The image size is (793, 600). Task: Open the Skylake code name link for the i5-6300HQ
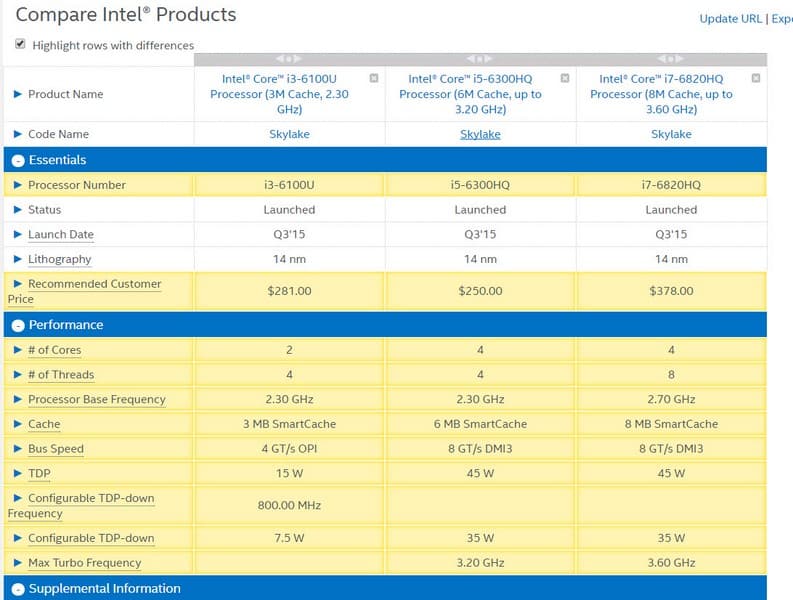pos(480,134)
